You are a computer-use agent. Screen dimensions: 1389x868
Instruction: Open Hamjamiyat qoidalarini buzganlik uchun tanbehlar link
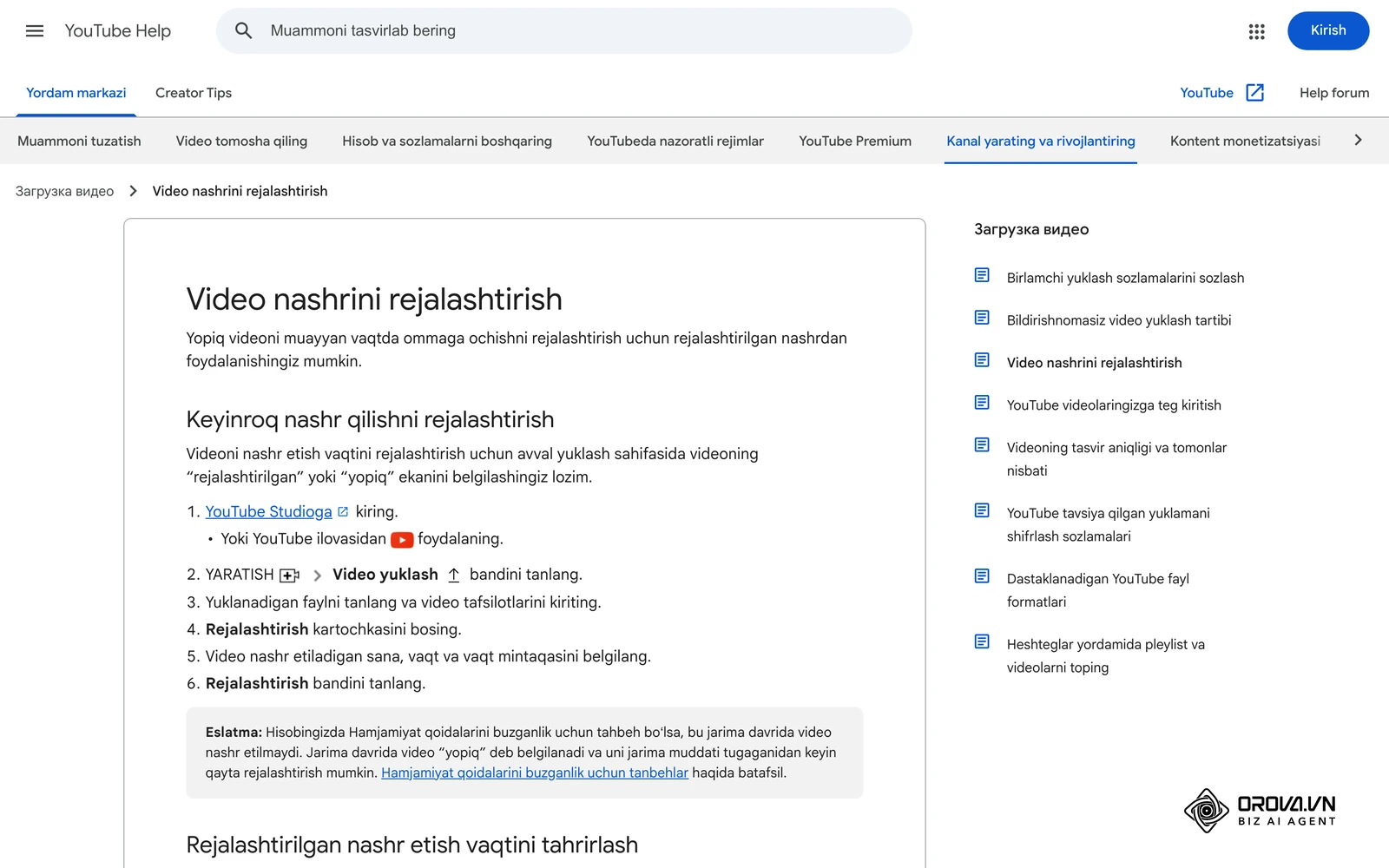click(535, 773)
